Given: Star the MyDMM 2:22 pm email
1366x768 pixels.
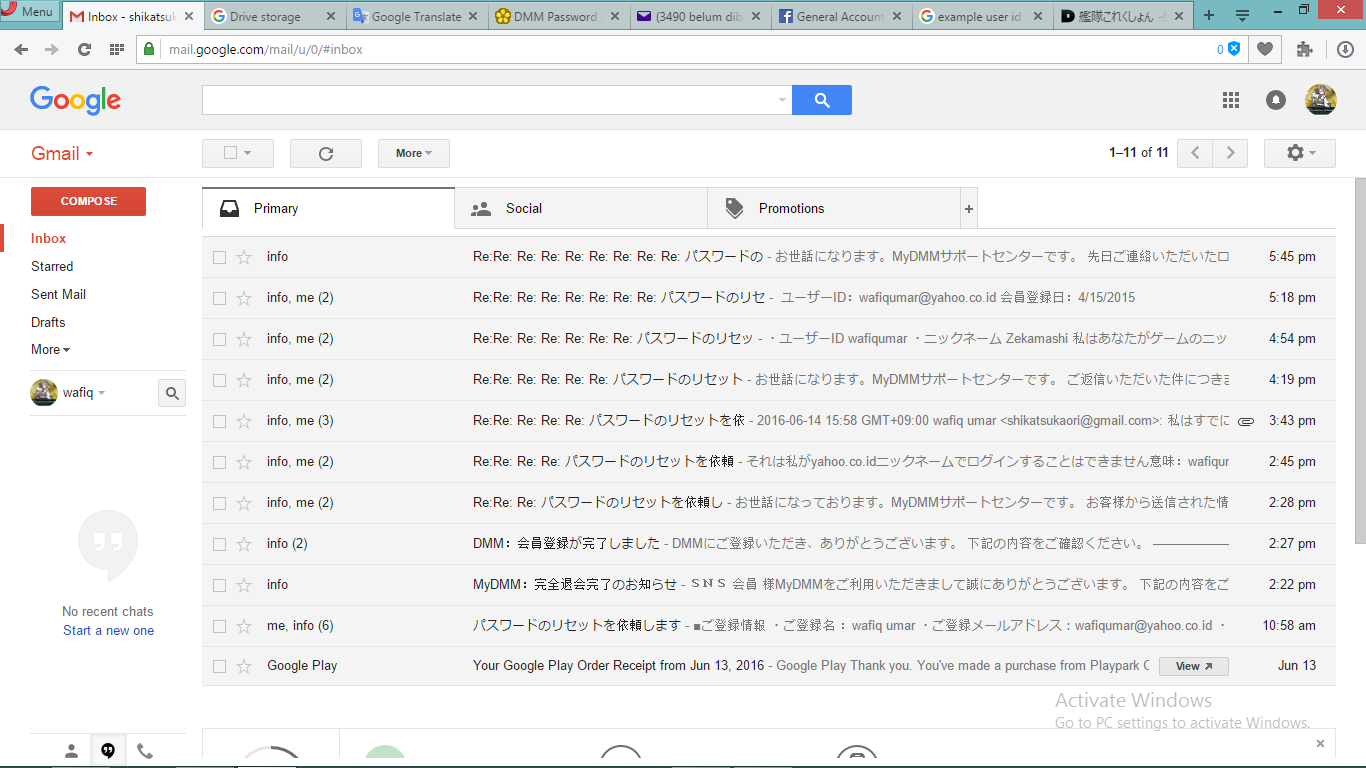Looking at the screenshot, I should pyautogui.click(x=244, y=585).
